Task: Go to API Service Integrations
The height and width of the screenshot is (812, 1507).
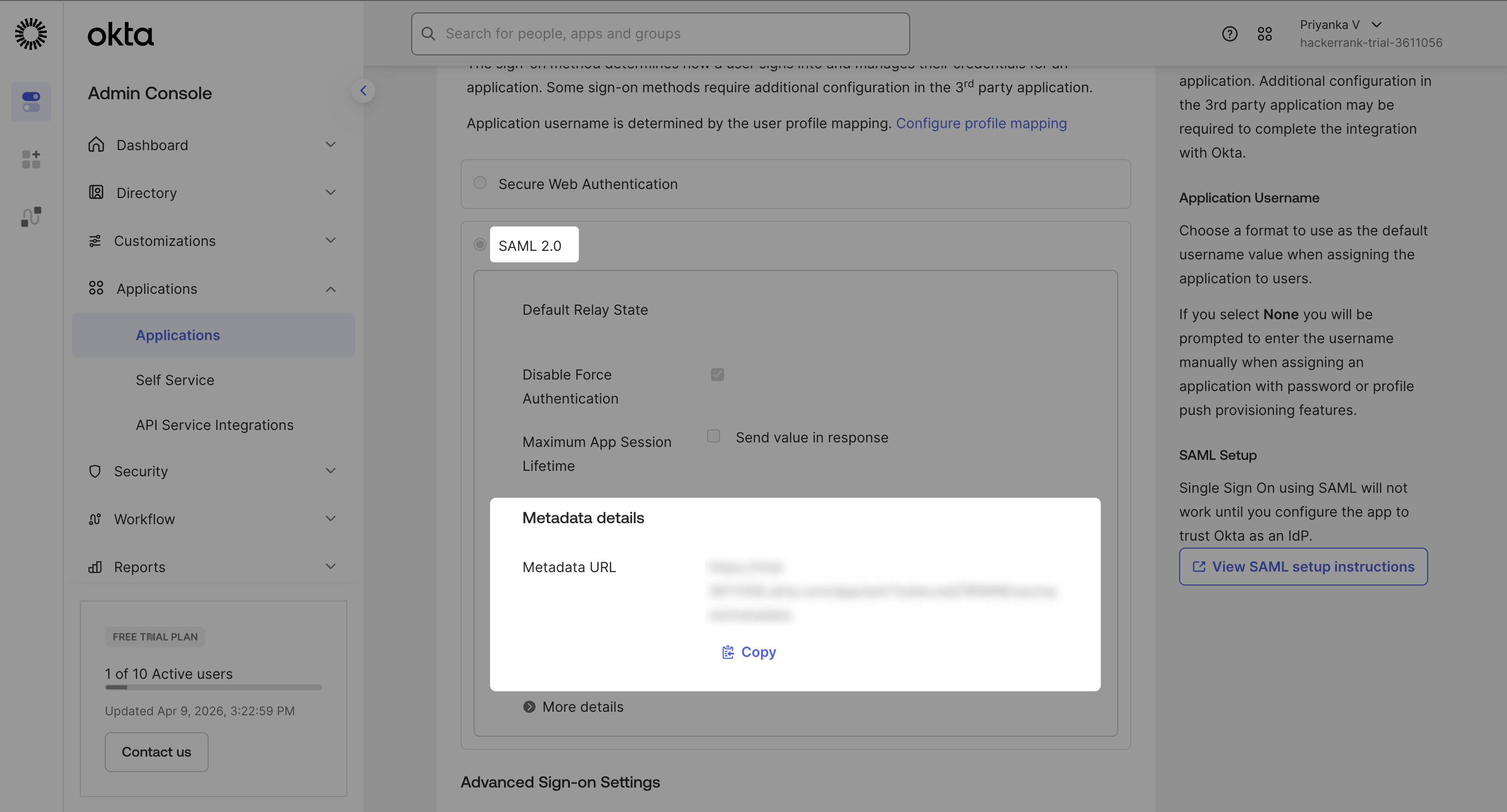Action: click(x=214, y=425)
